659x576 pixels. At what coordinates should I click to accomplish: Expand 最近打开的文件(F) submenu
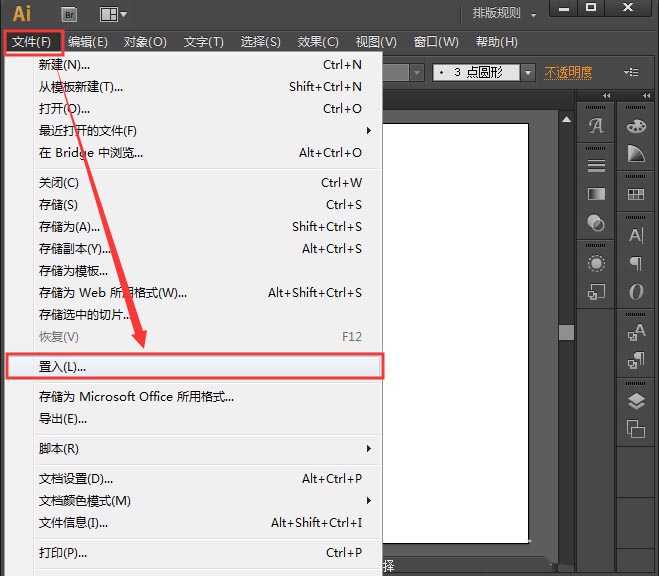coord(194,131)
